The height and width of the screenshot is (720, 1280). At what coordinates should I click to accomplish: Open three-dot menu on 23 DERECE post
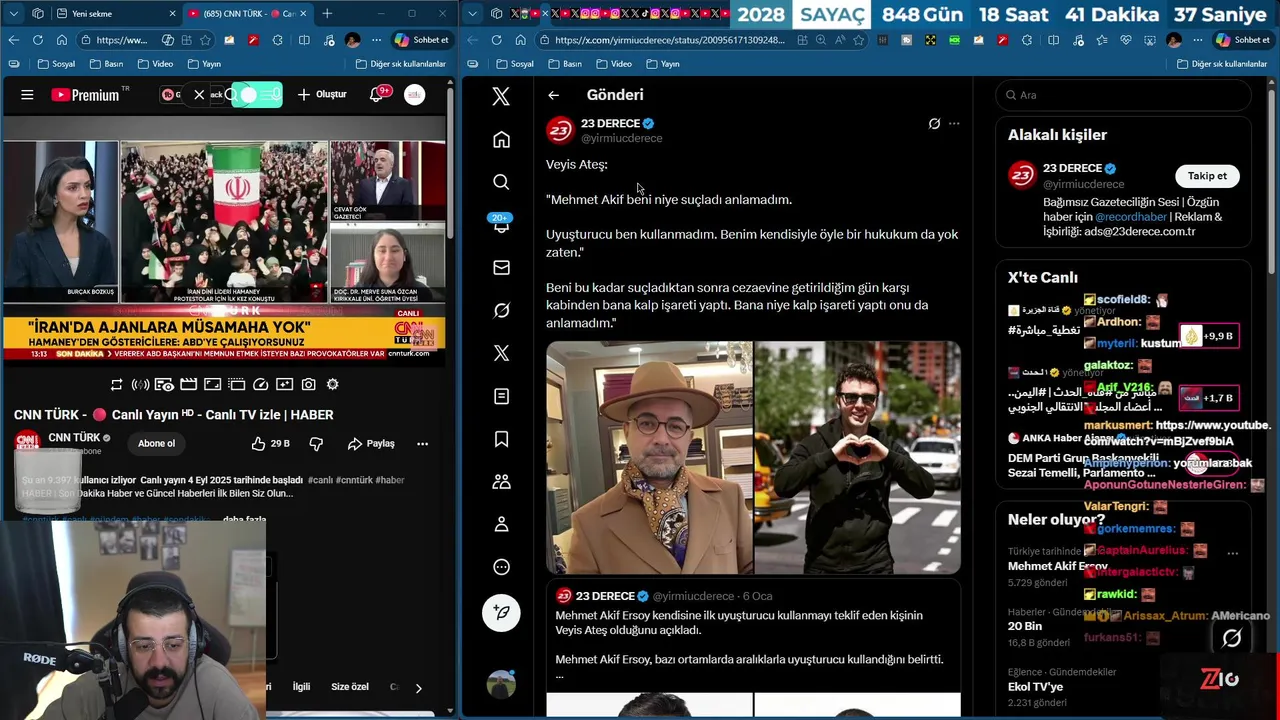[x=954, y=124]
